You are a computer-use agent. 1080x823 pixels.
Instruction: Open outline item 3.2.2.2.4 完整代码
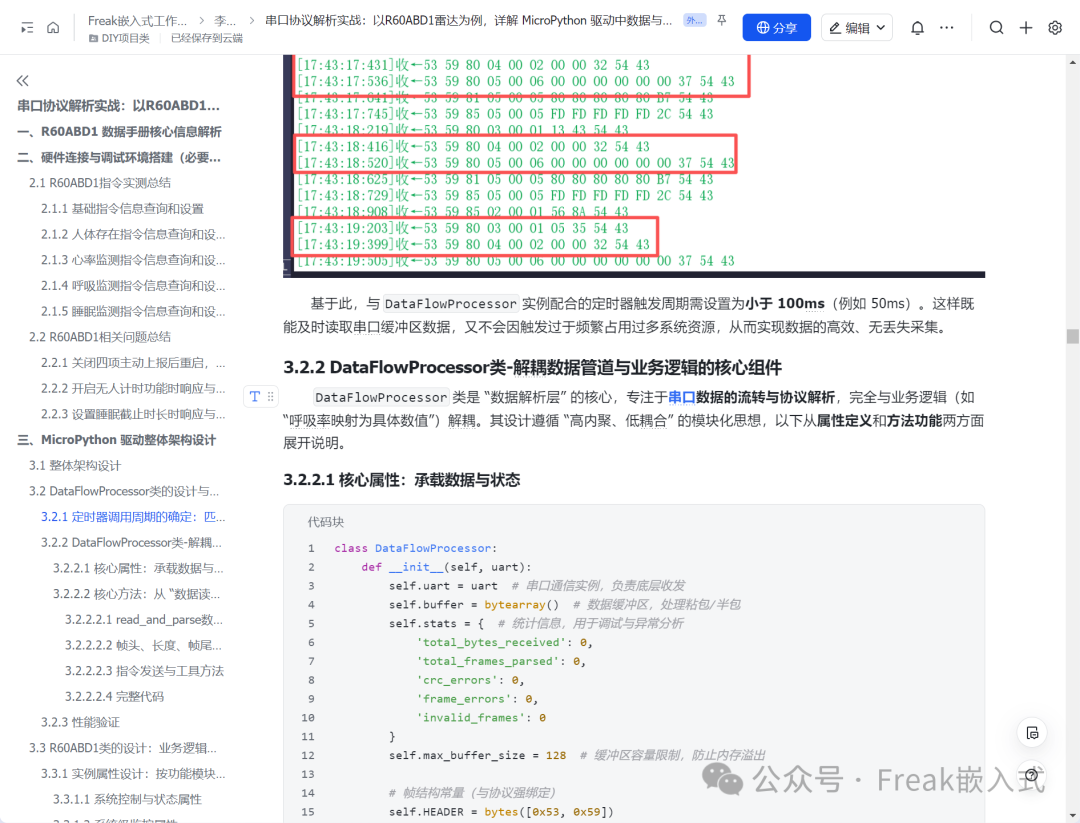coord(114,696)
